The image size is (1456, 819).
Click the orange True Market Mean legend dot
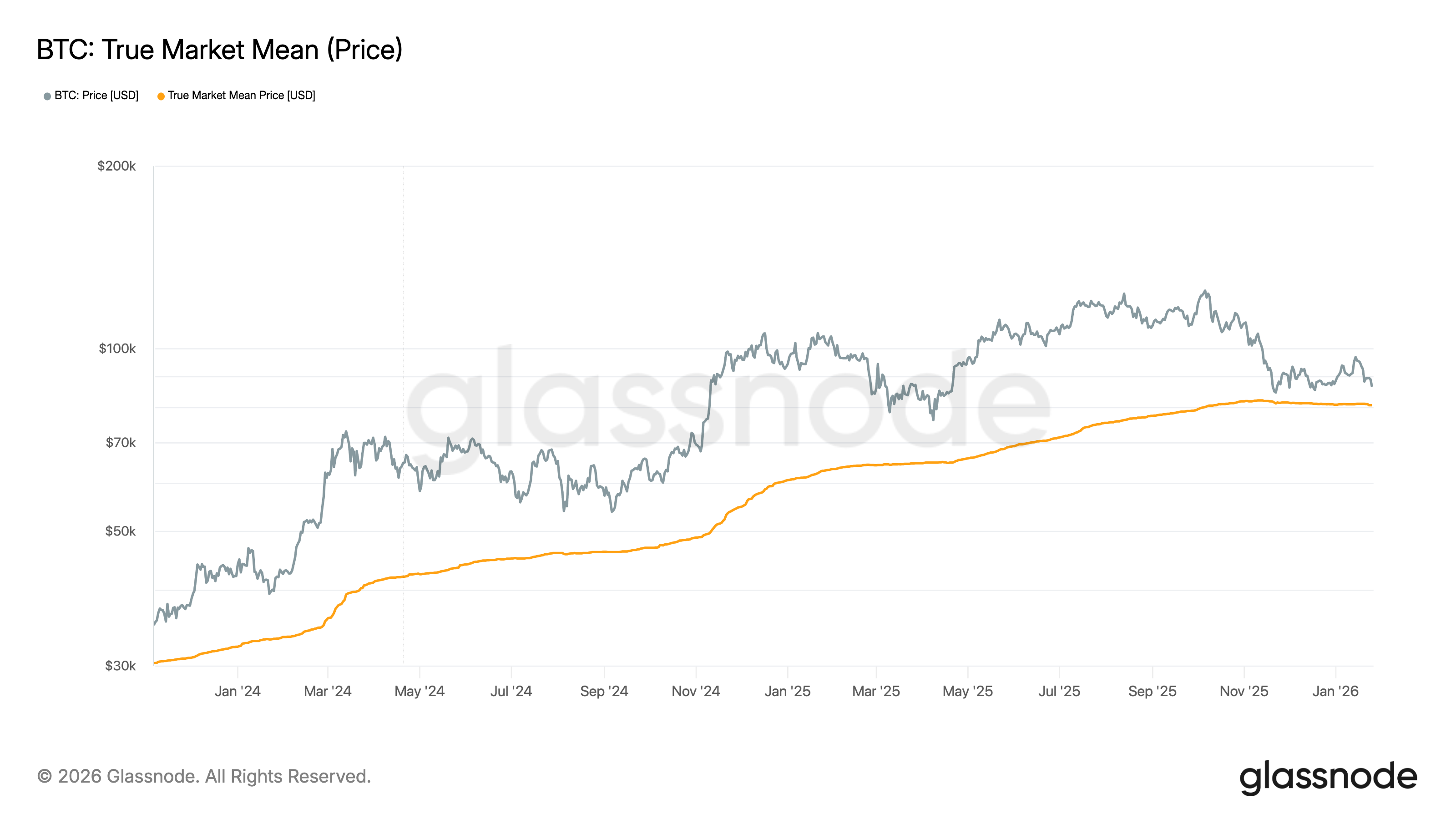point(161,96)
